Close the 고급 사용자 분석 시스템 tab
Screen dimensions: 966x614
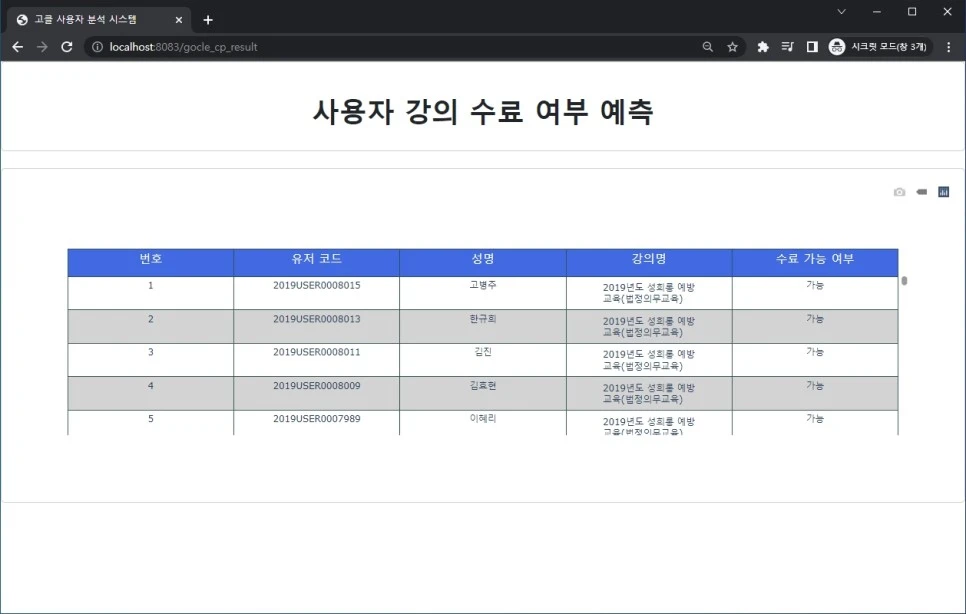(179, 20)
